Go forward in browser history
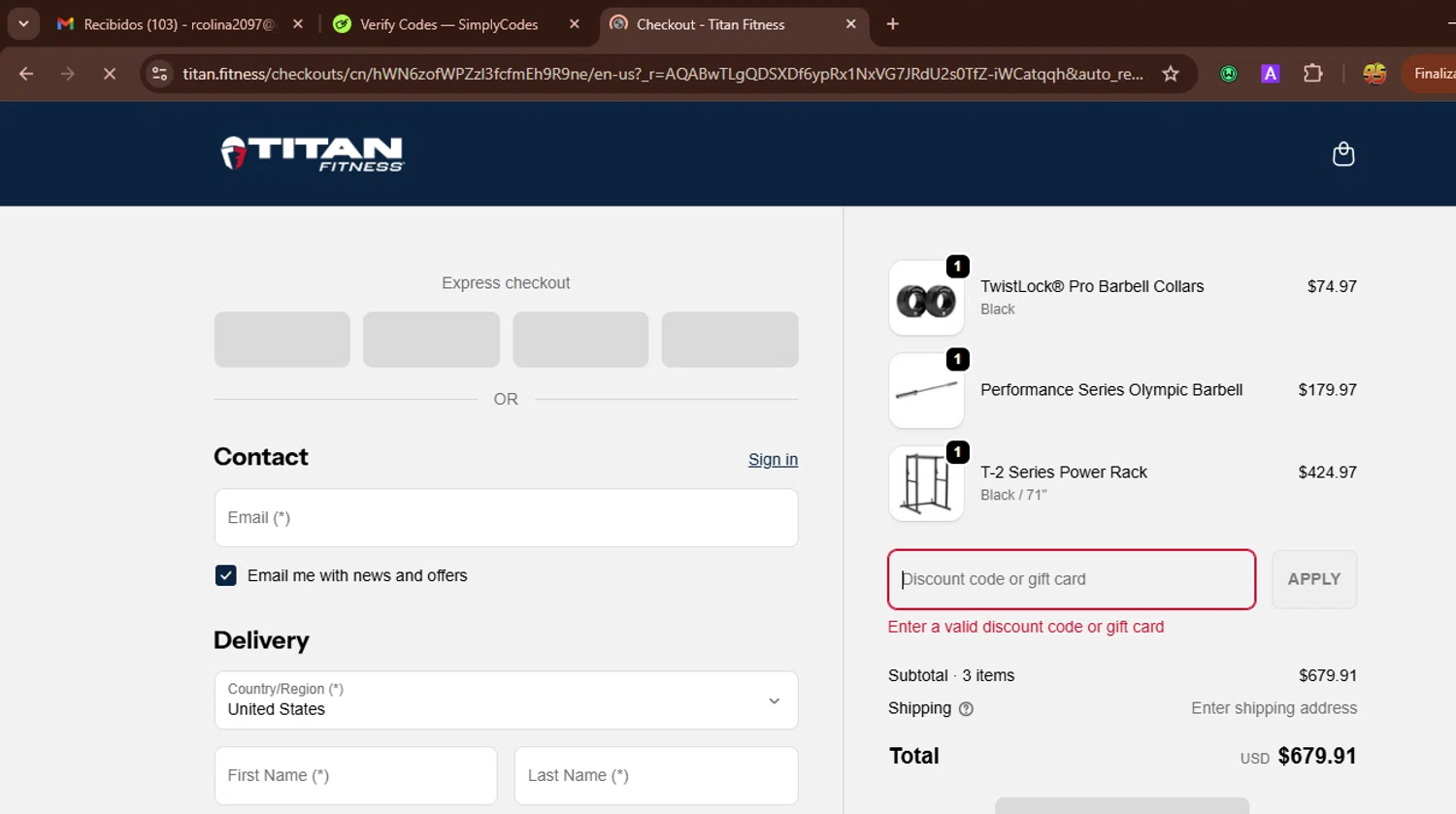The image size is (1456, 814). (67, 74)
